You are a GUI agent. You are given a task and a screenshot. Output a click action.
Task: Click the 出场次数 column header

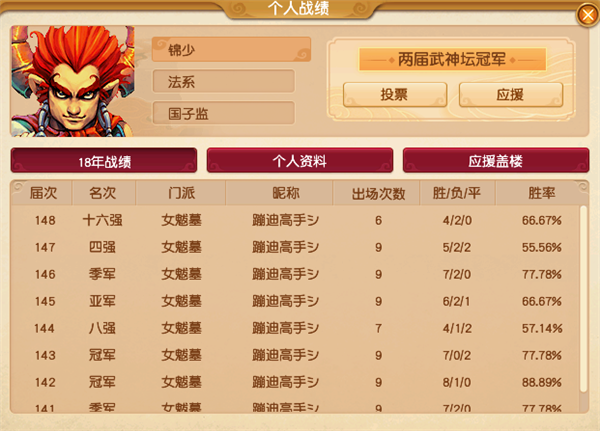[x=378, y=193]
